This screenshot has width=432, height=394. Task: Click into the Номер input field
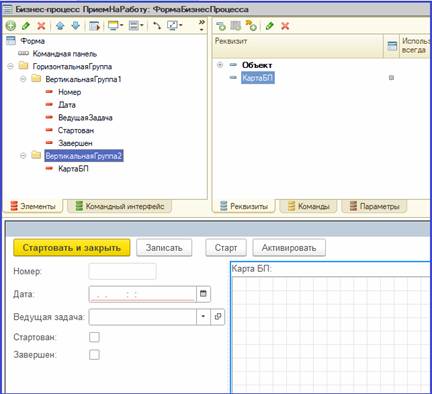[x=122, y=271]
